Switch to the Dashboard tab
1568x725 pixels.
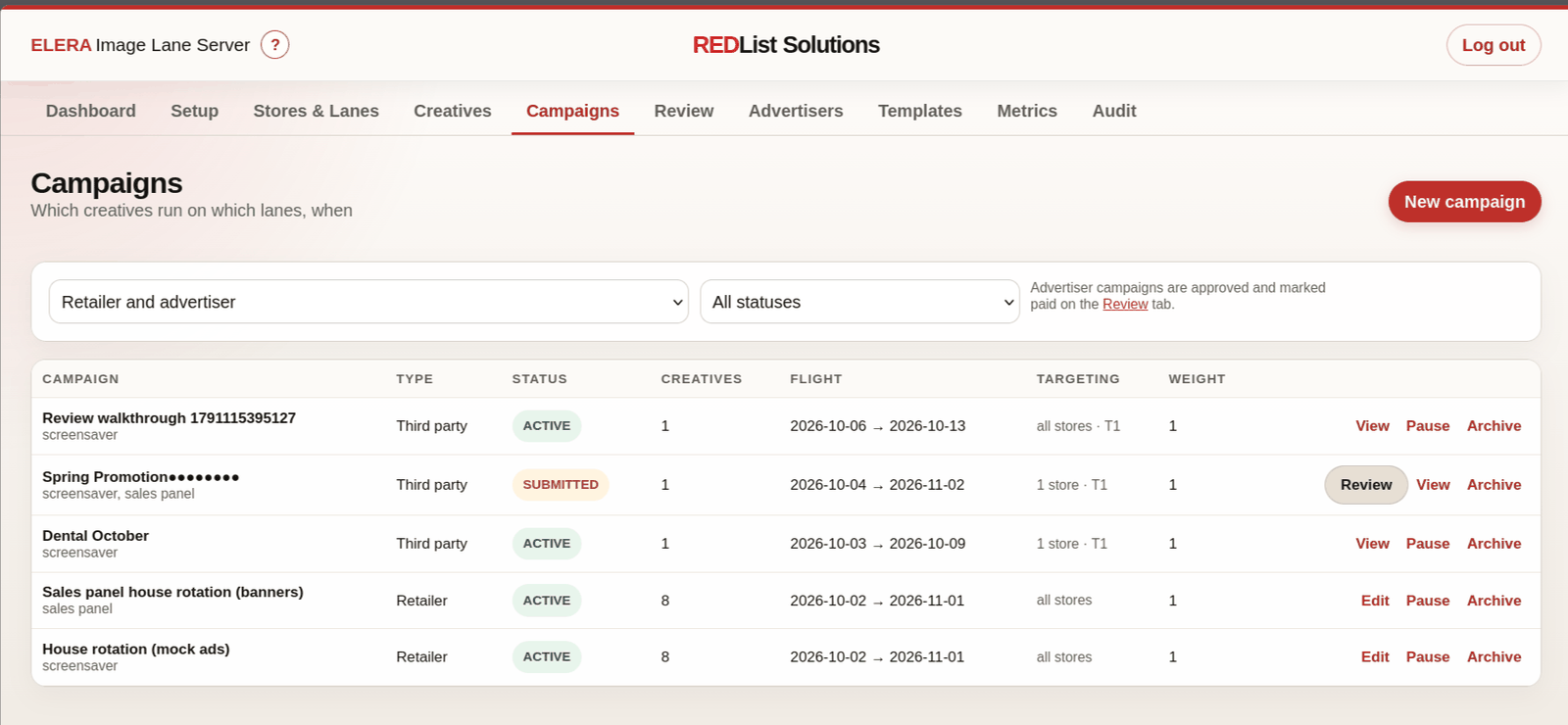(x=91, y=111)
